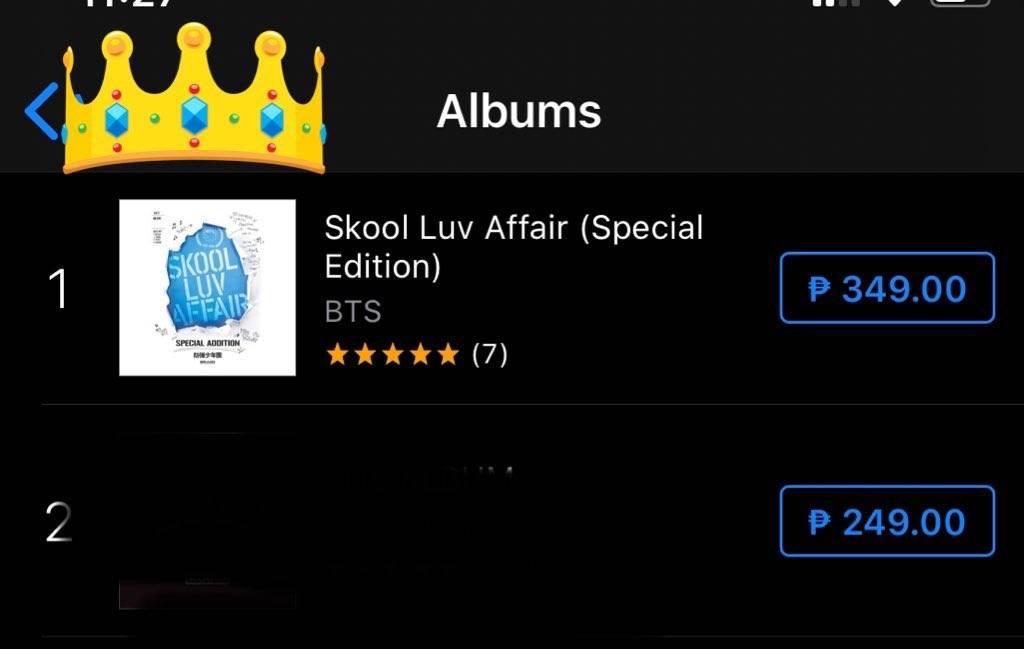Open the Skool Luv Affair album cover
The image size is (1024, 649).
(x=207, y=288)
